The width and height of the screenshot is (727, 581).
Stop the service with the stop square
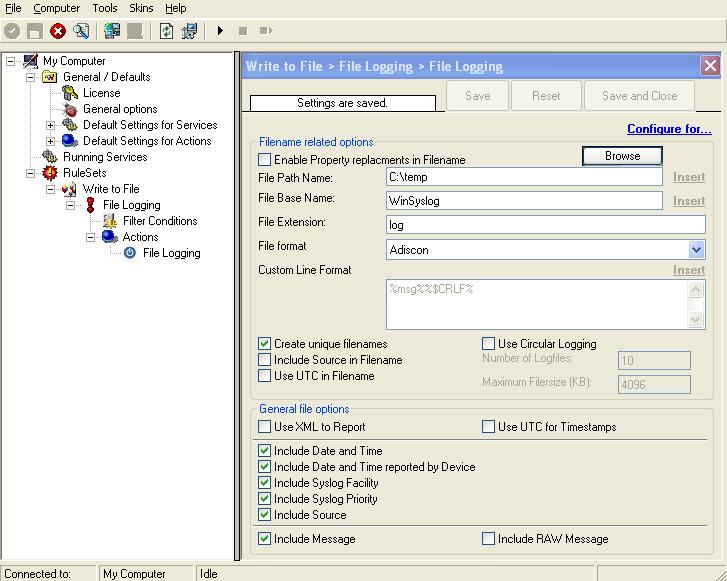[x=242, y=31]
